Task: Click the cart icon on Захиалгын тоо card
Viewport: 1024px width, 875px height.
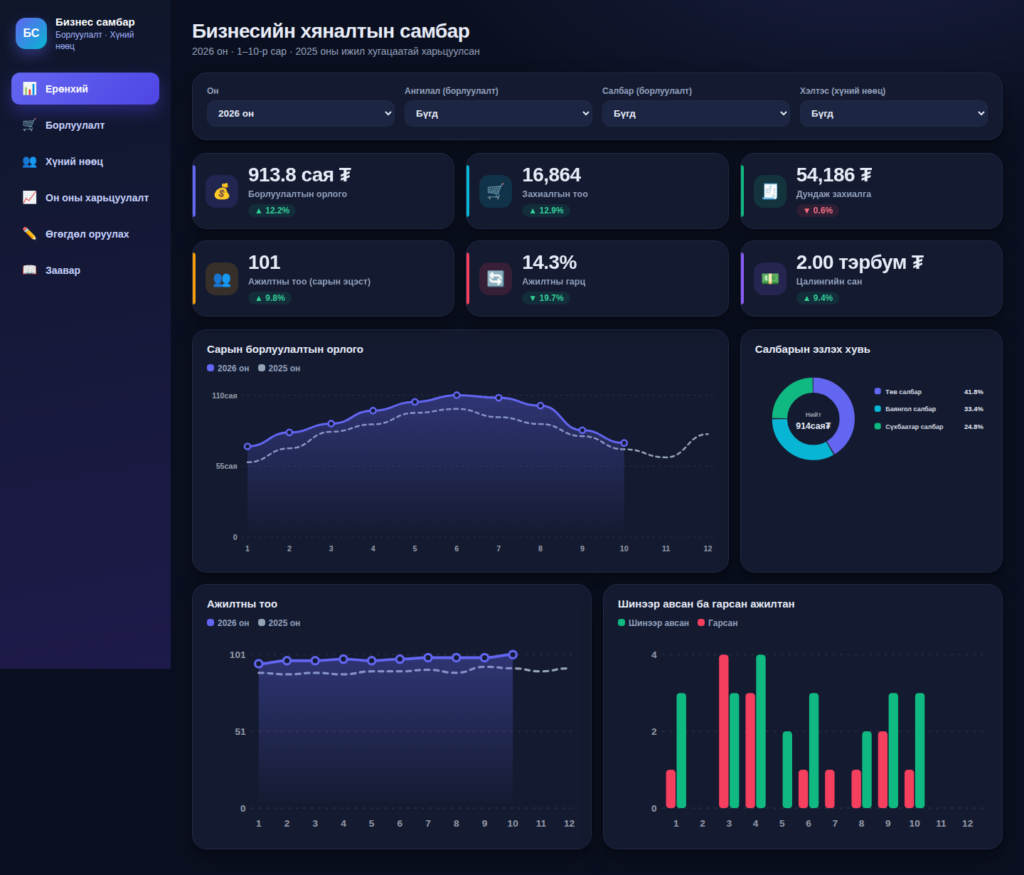Action: (496, 191)
